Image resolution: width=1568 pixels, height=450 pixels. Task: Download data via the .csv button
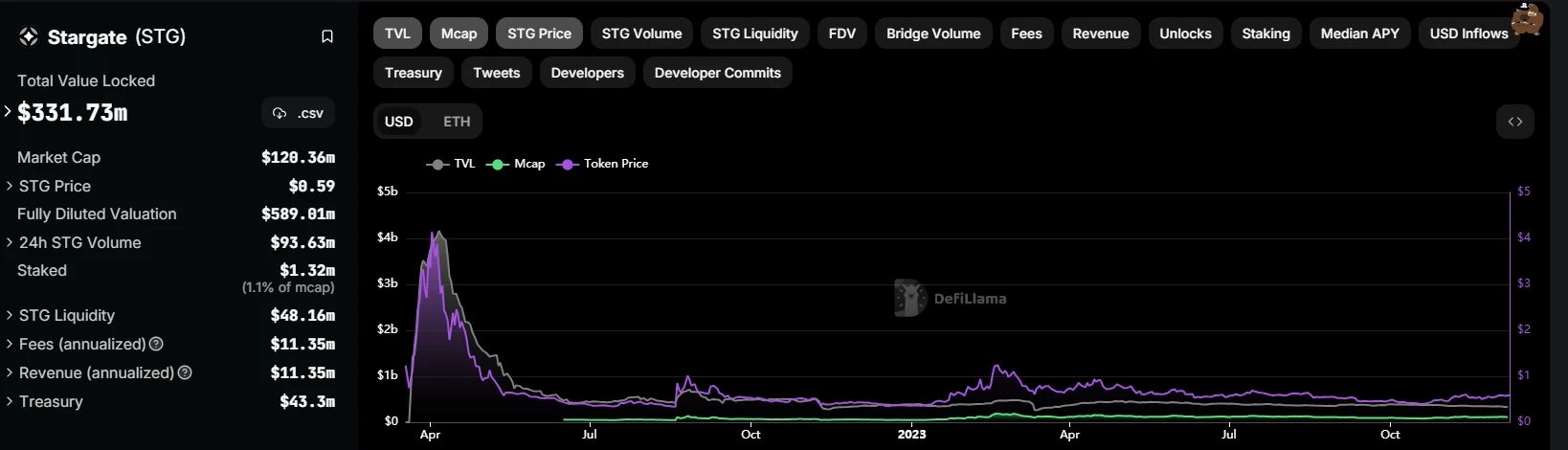(298, 113)
